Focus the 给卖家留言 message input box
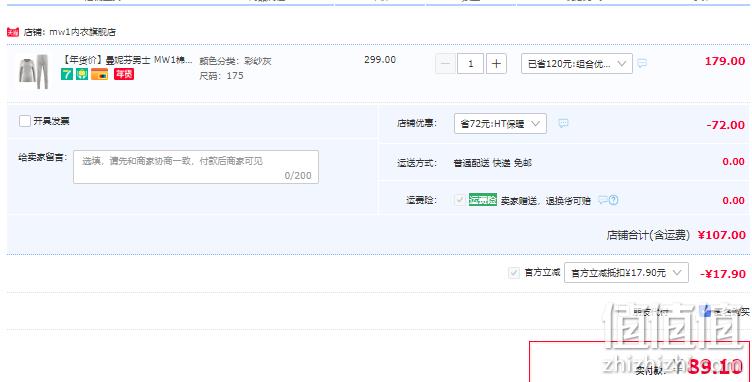Viewport: 752px width, 382px height. click(196, 167)
